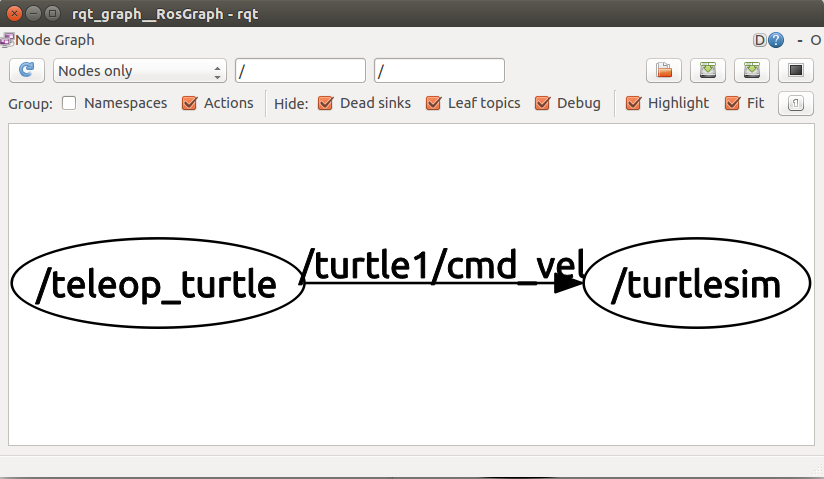Click the dash button in Node Graph header

point(800,40)
